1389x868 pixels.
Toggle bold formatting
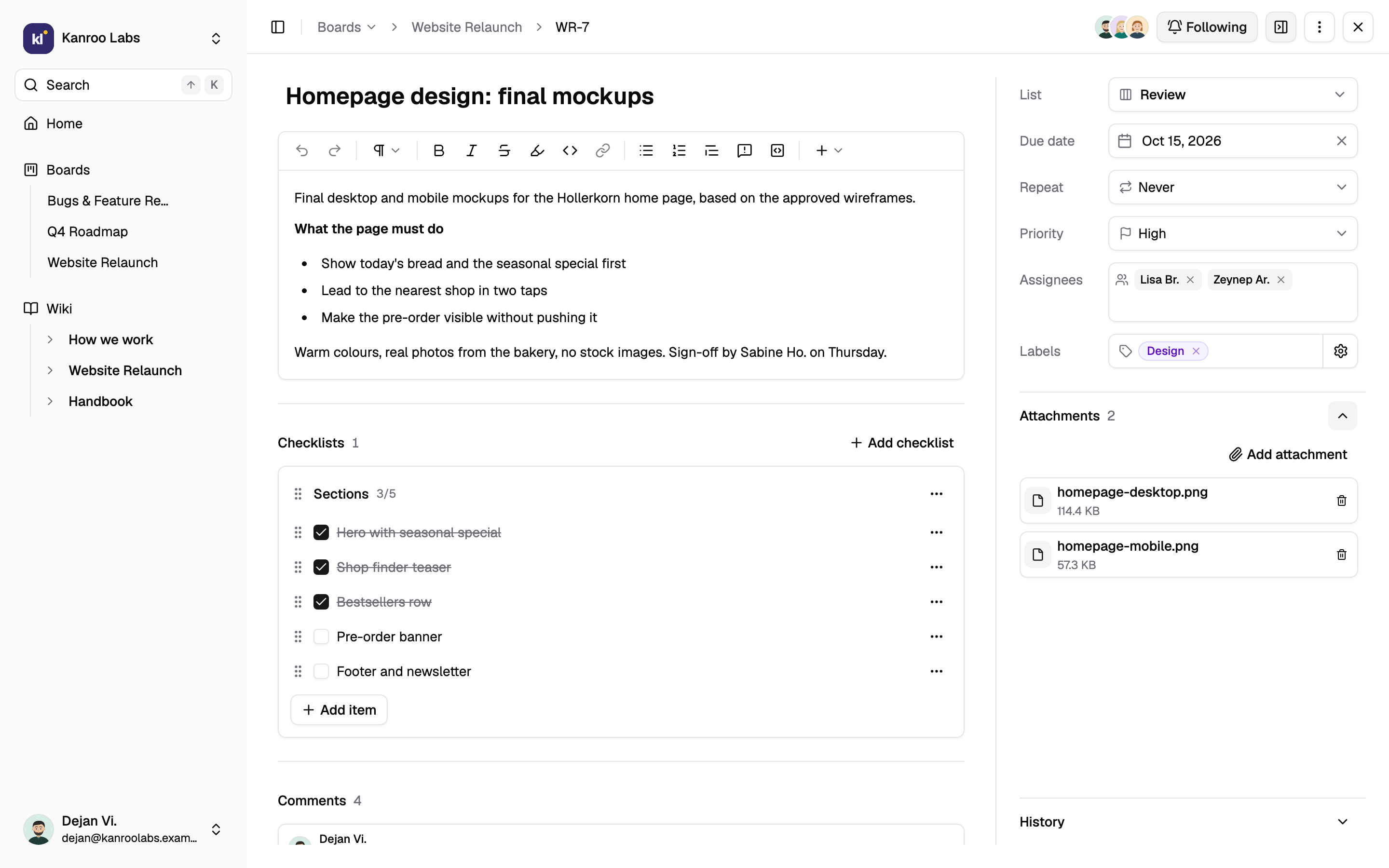[438, 150]
